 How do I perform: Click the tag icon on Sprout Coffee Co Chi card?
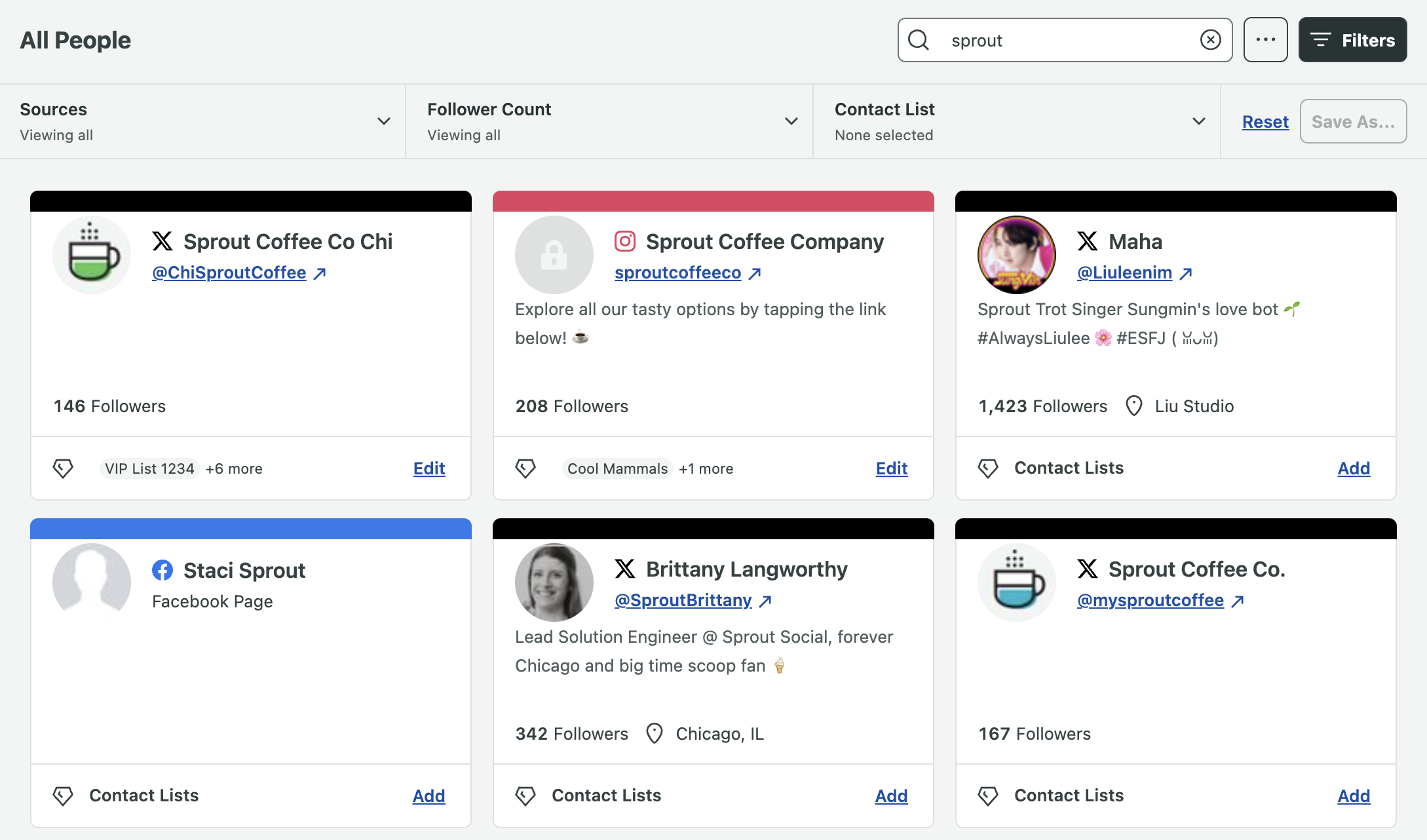63,468
